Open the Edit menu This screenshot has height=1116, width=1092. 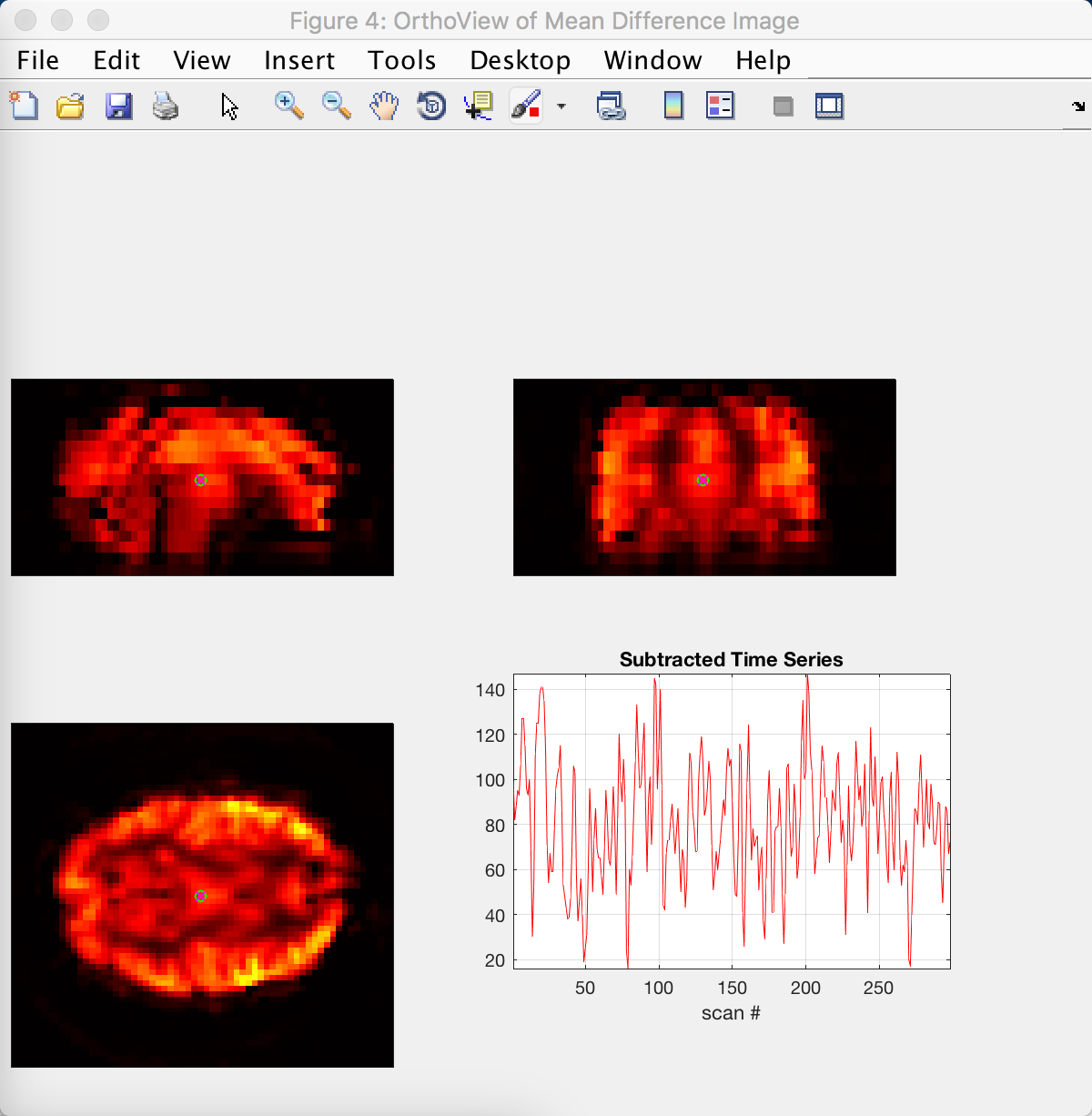point(116,60)
